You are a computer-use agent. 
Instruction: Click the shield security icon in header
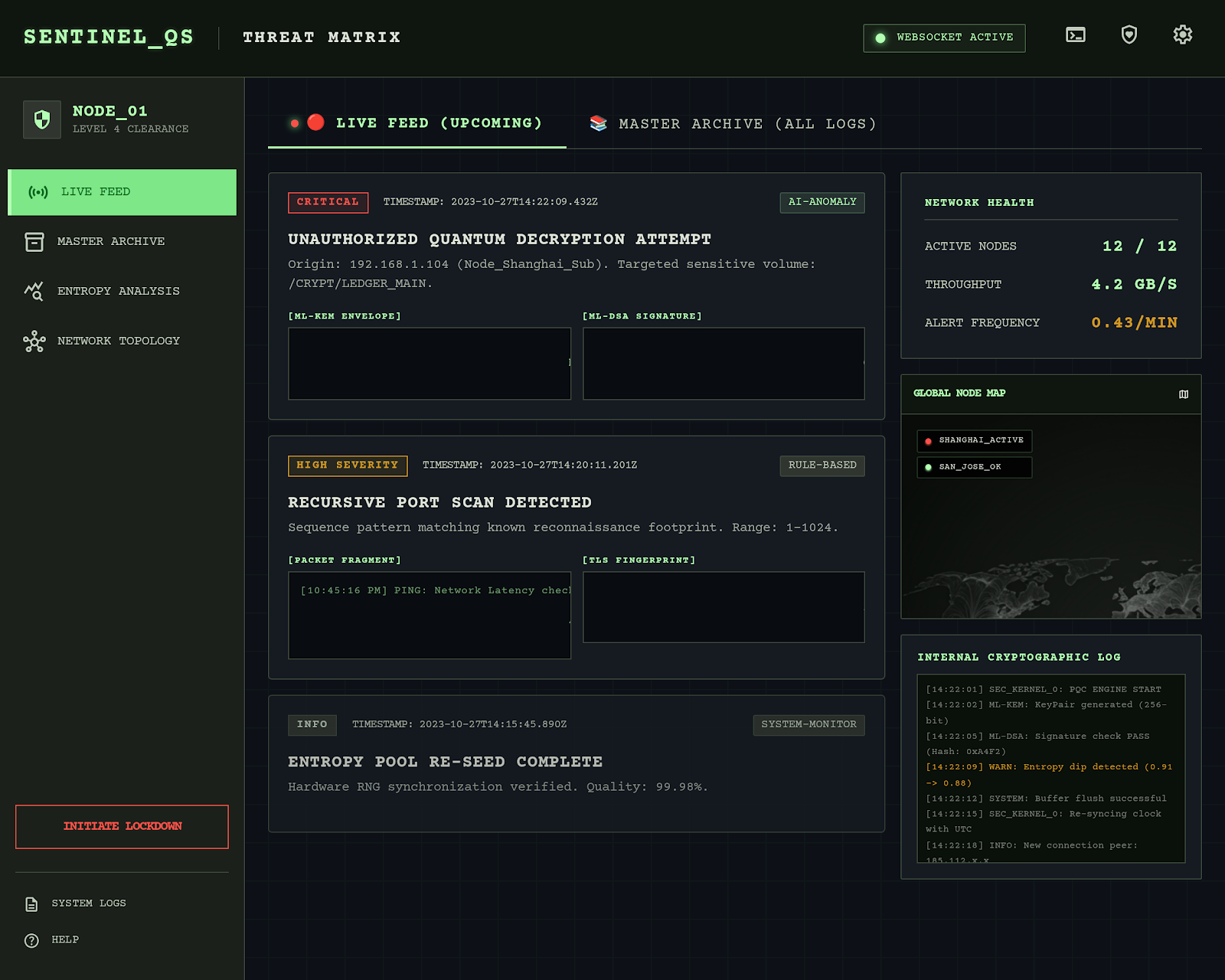coord(1129,35)
